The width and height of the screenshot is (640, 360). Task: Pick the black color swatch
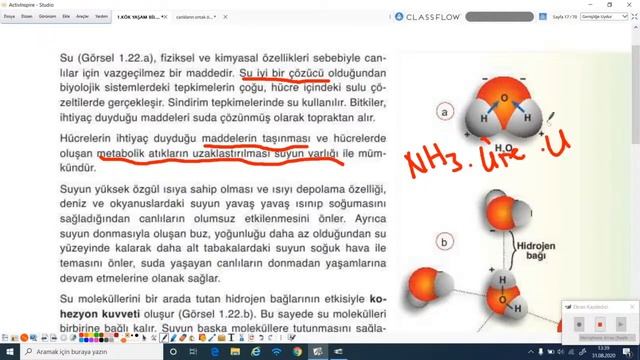coord(101,340)
